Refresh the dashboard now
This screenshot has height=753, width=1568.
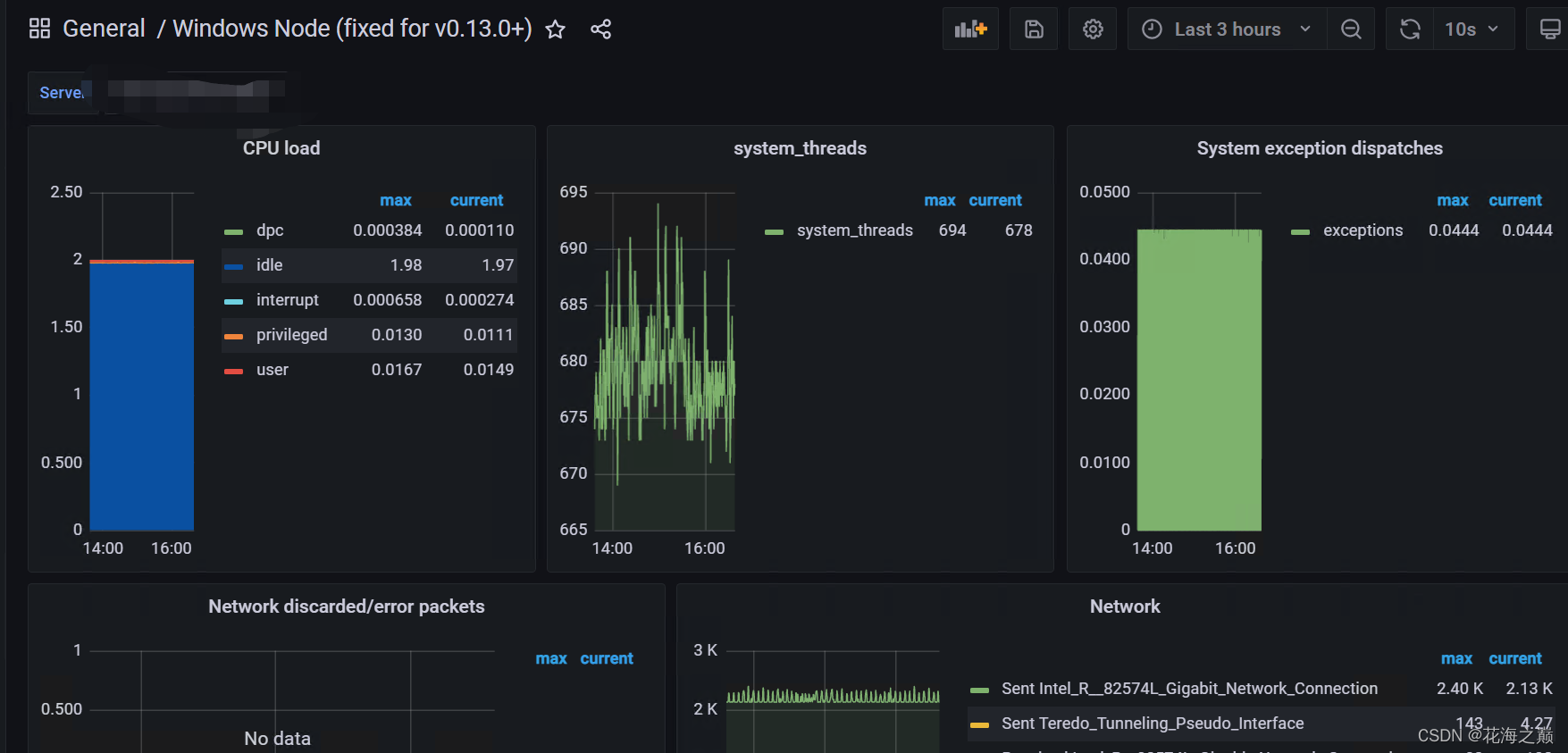1410,29
